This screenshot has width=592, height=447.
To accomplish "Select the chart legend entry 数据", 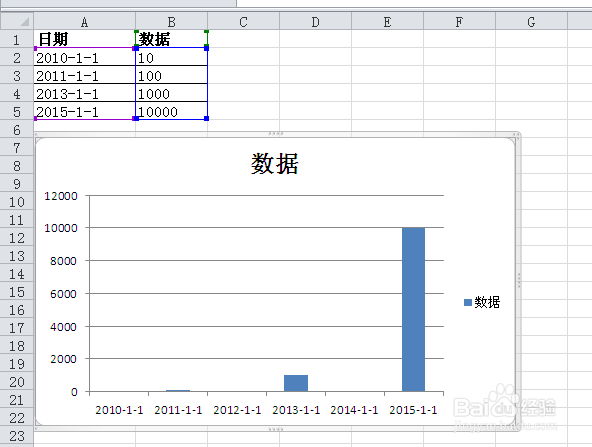I will click(x=487, y=302).
